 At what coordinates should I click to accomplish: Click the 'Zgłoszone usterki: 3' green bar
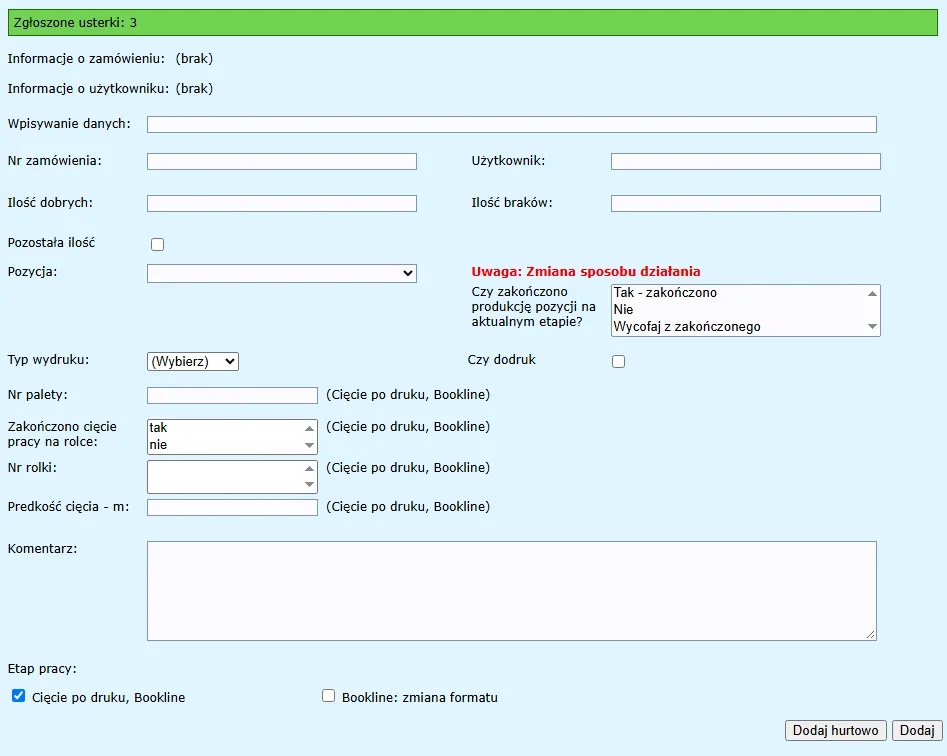[472, 23]
